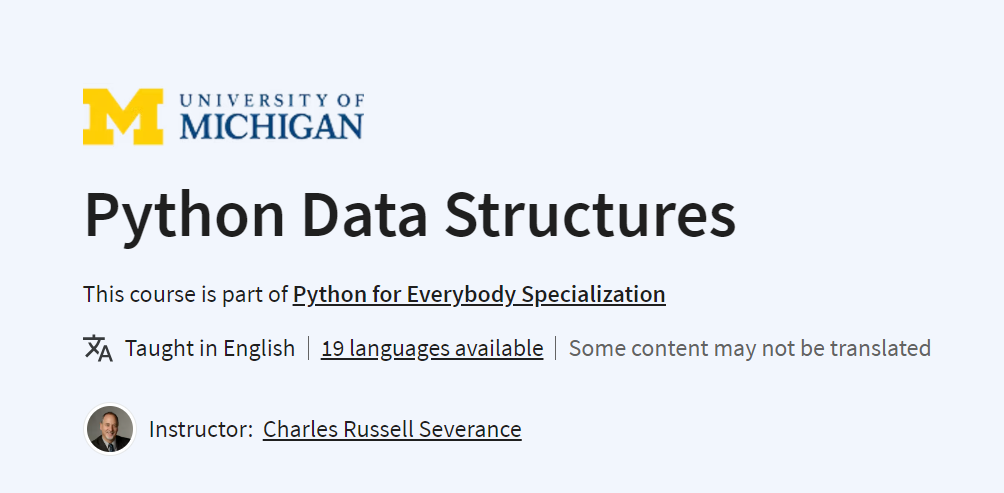Open the 19 languages available link
1004x493 pixels.
pos(432,348)
